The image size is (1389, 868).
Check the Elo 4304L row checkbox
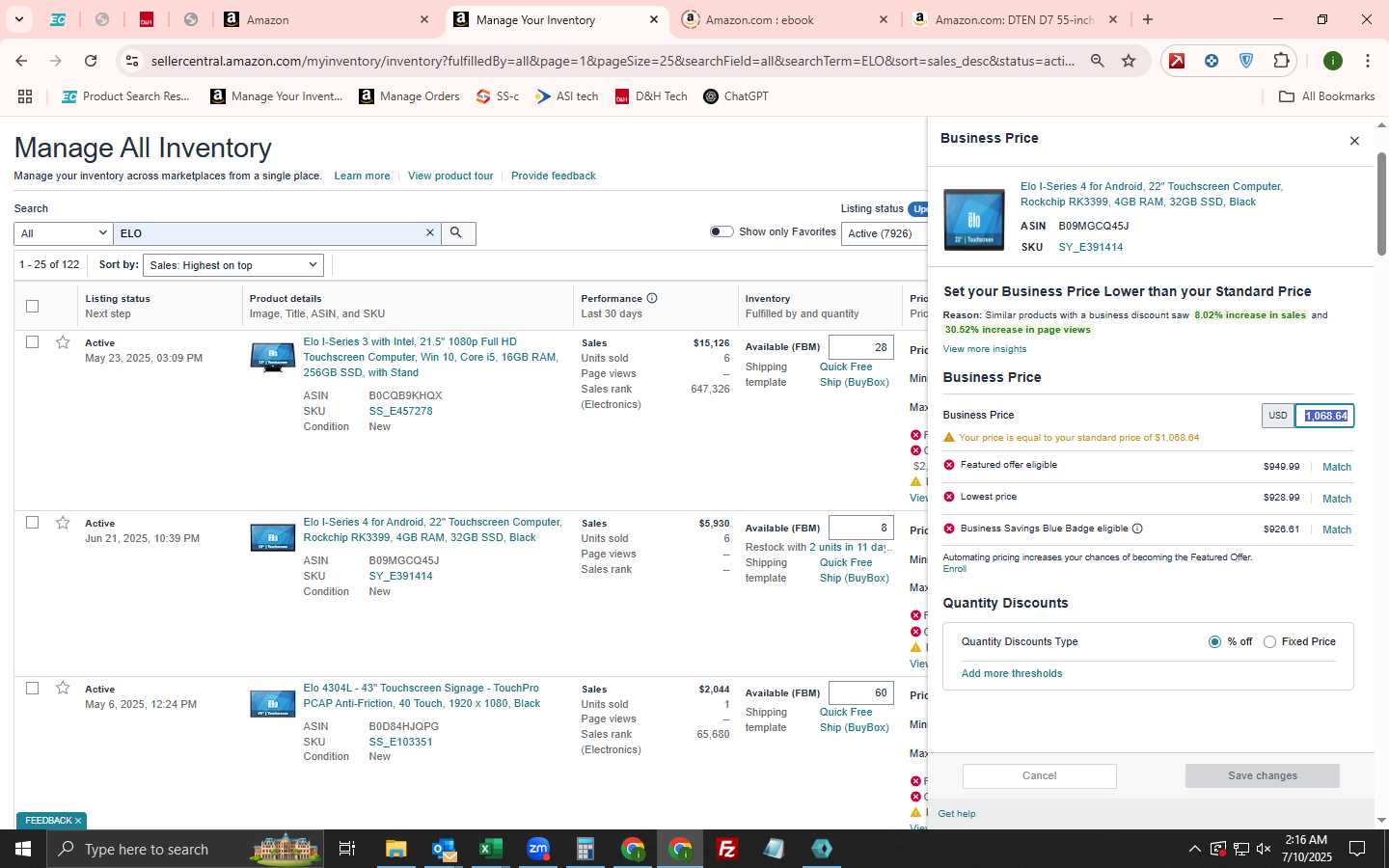point(32,688)
